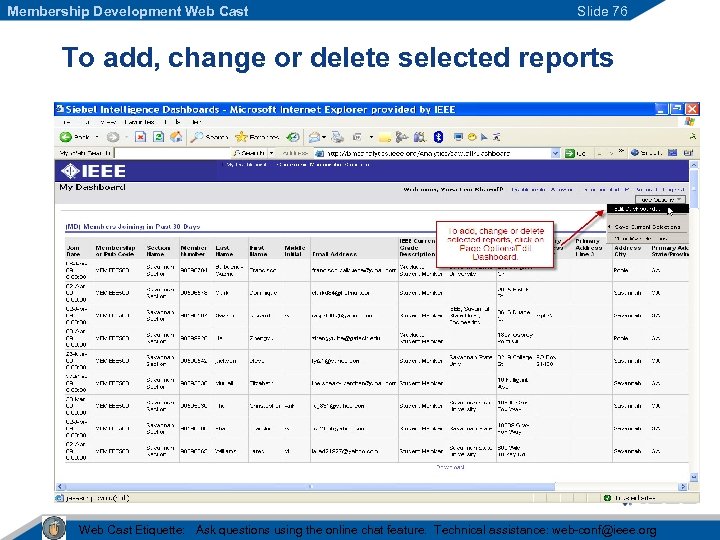
Task: Click MD Members Joining in Past 30 Days title
Action: click(133, 226)
